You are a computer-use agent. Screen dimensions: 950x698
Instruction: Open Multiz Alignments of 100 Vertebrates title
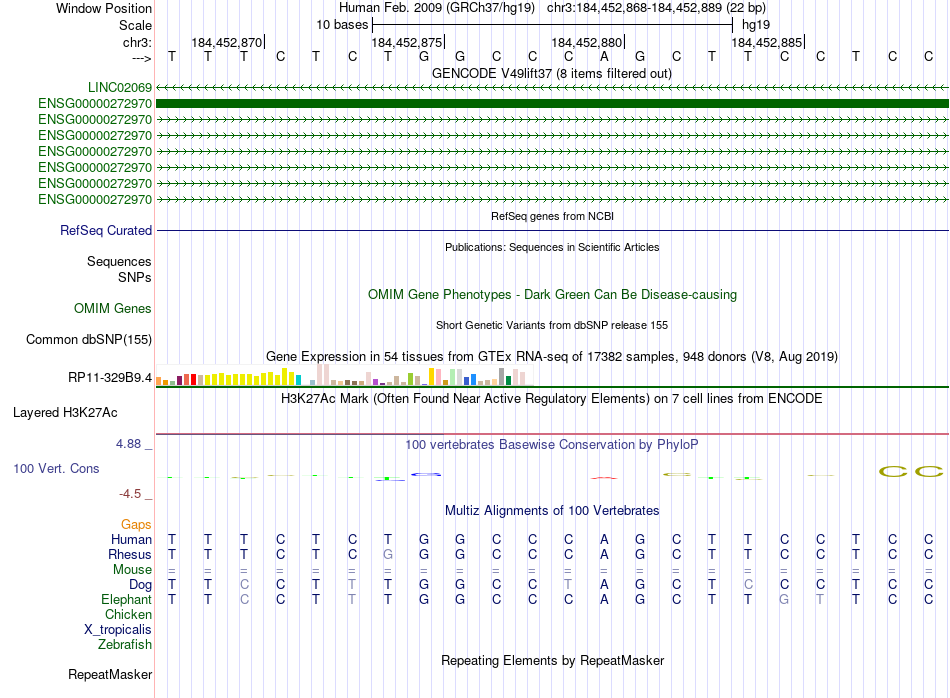pos(552,510)
